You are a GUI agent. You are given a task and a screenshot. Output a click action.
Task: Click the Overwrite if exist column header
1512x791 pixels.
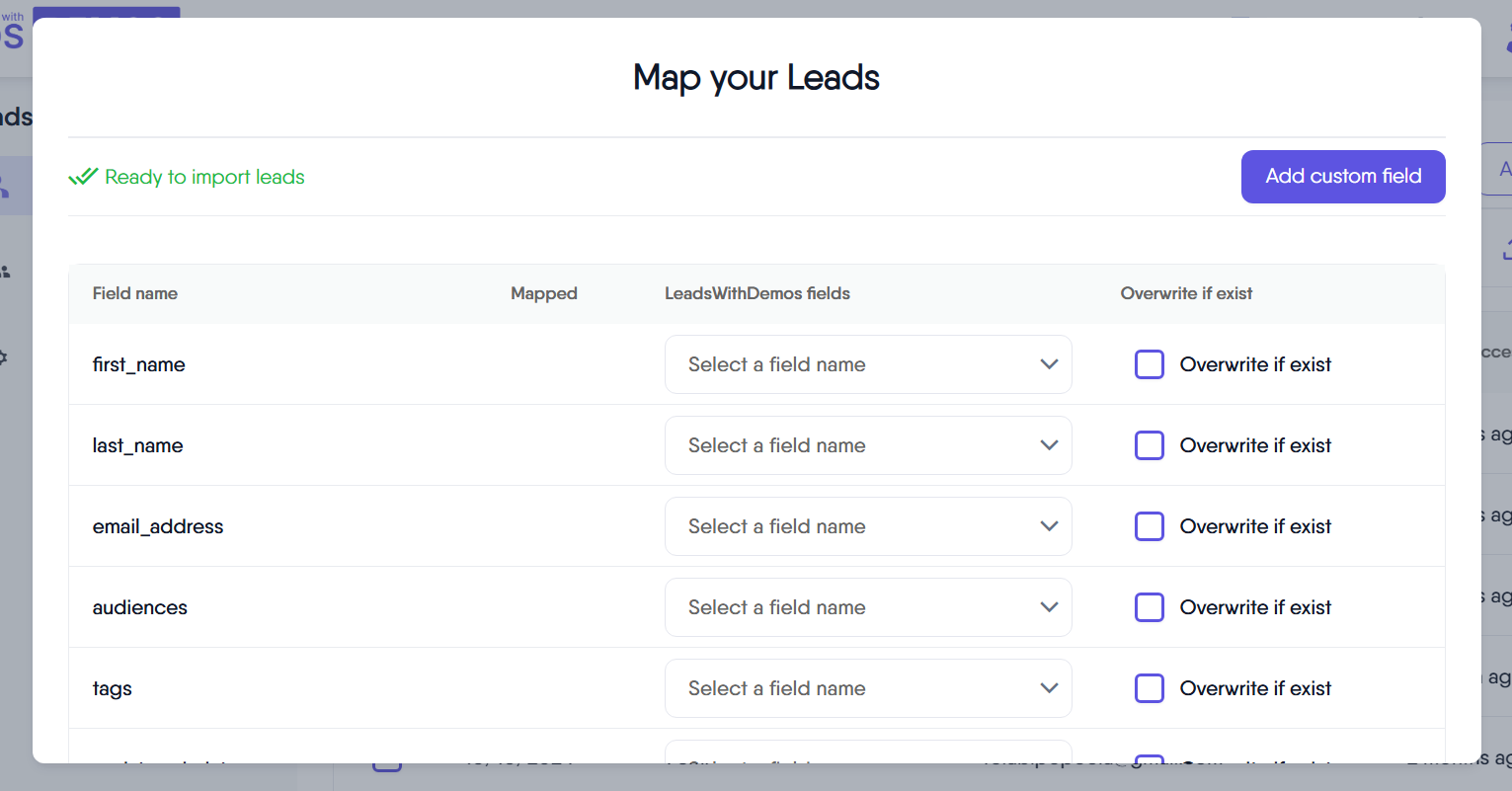point(1186,293)
